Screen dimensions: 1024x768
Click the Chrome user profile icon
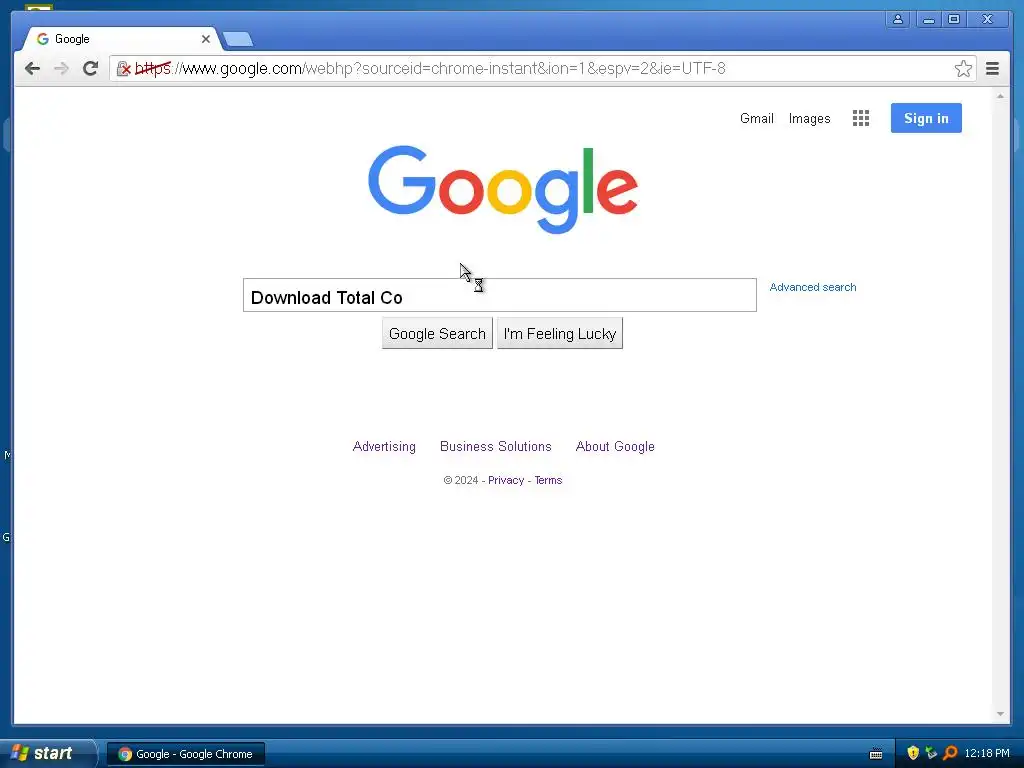(x=898, y=20)
